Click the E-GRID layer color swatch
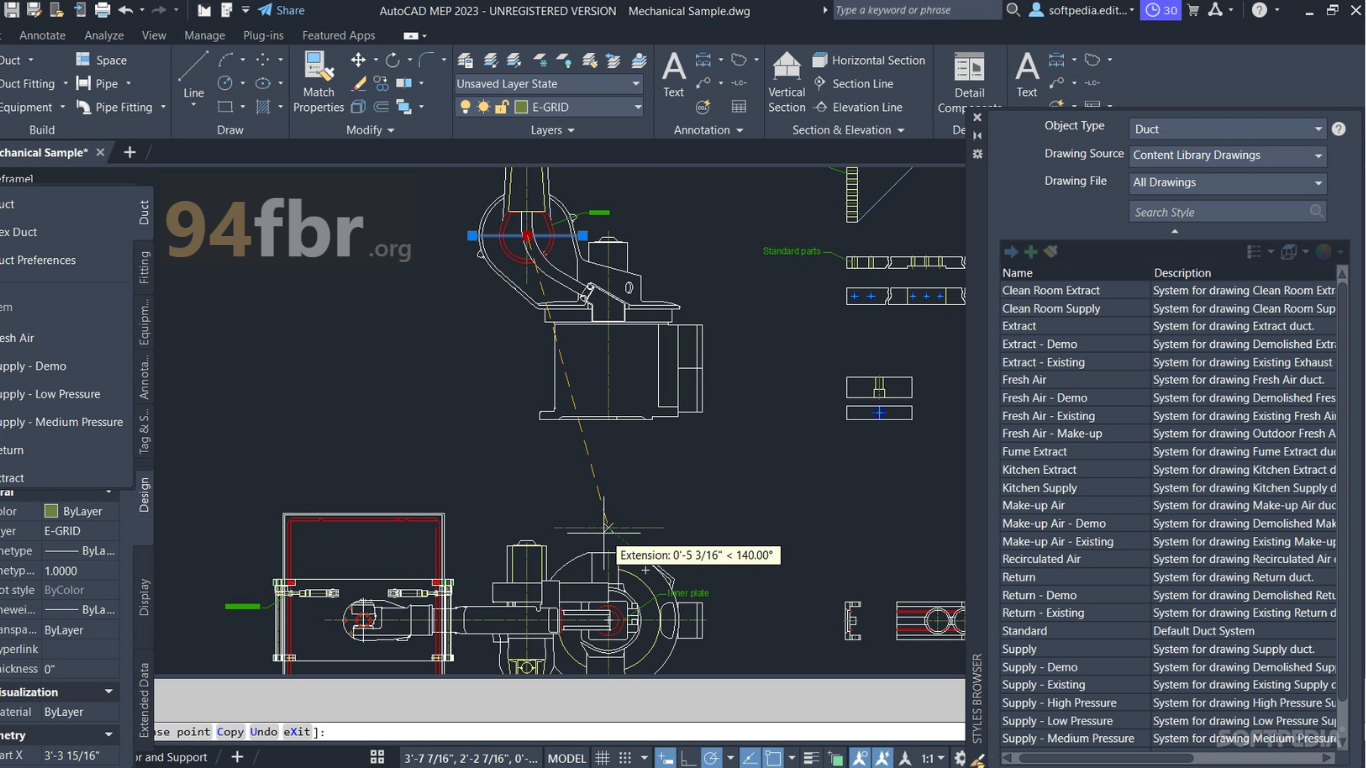Image resolution: width=1366 pixels, height=768 pixels. click(521, 107)
